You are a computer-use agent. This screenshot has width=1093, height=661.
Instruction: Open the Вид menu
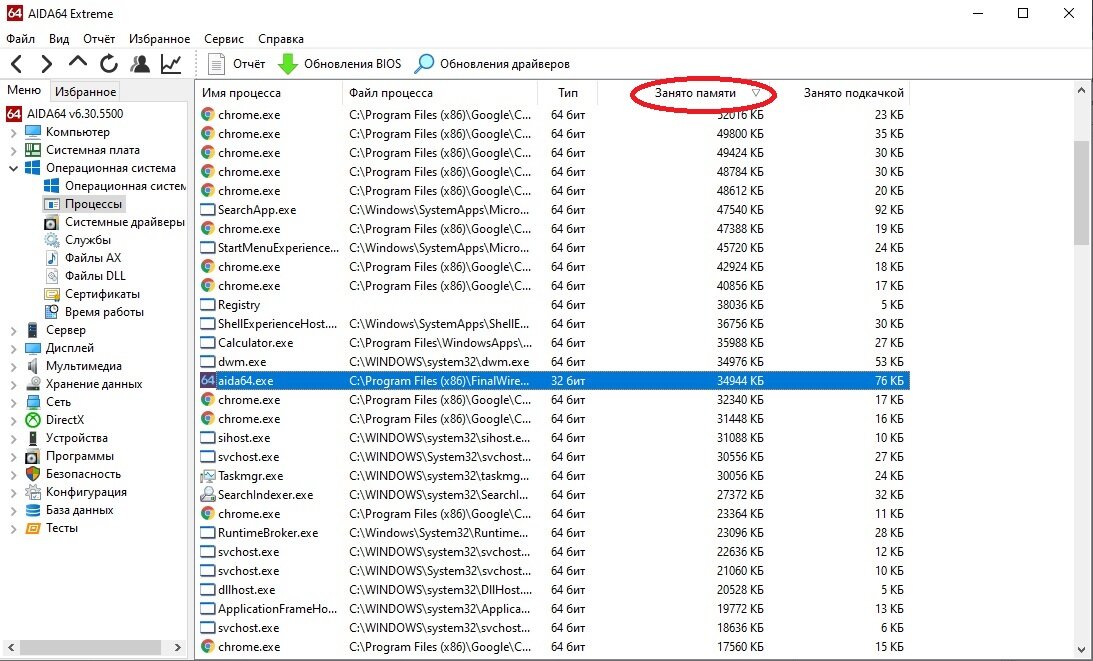pos(59,39)
